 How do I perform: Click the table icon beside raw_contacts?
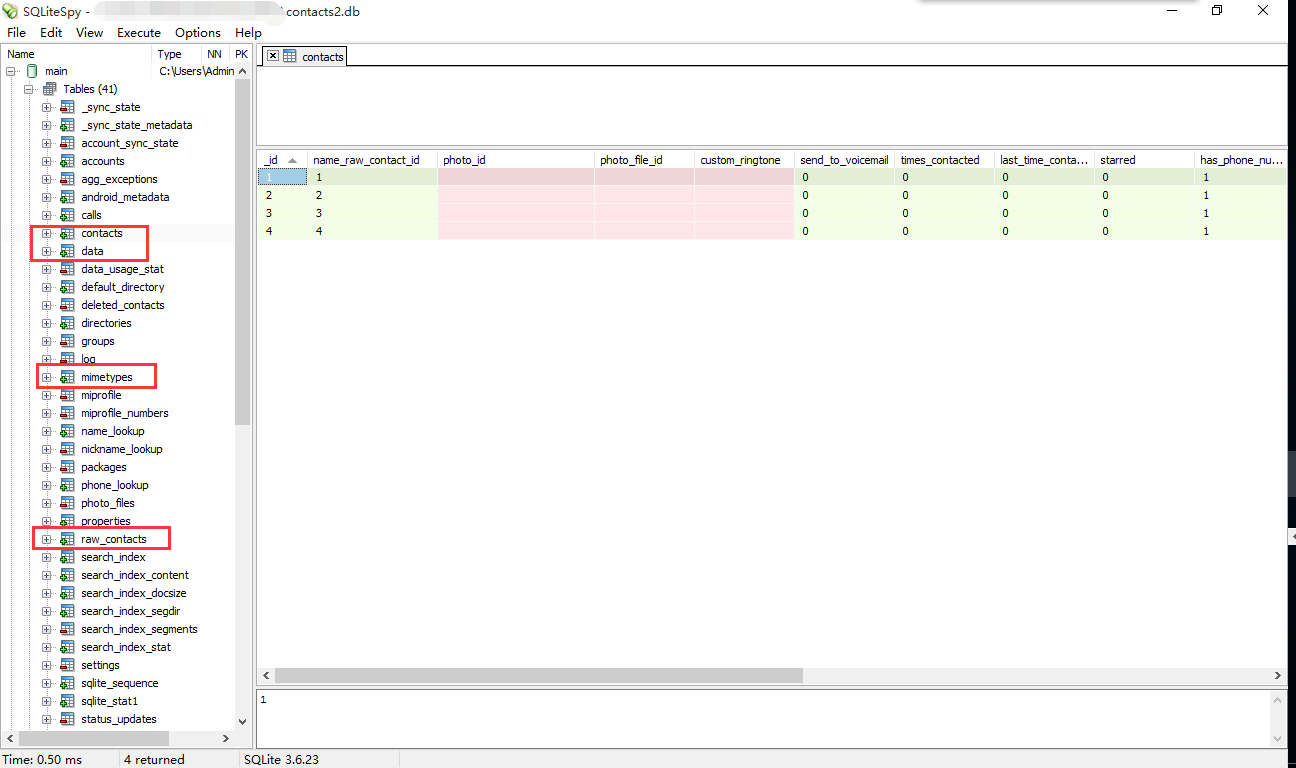tap(67, 539)
